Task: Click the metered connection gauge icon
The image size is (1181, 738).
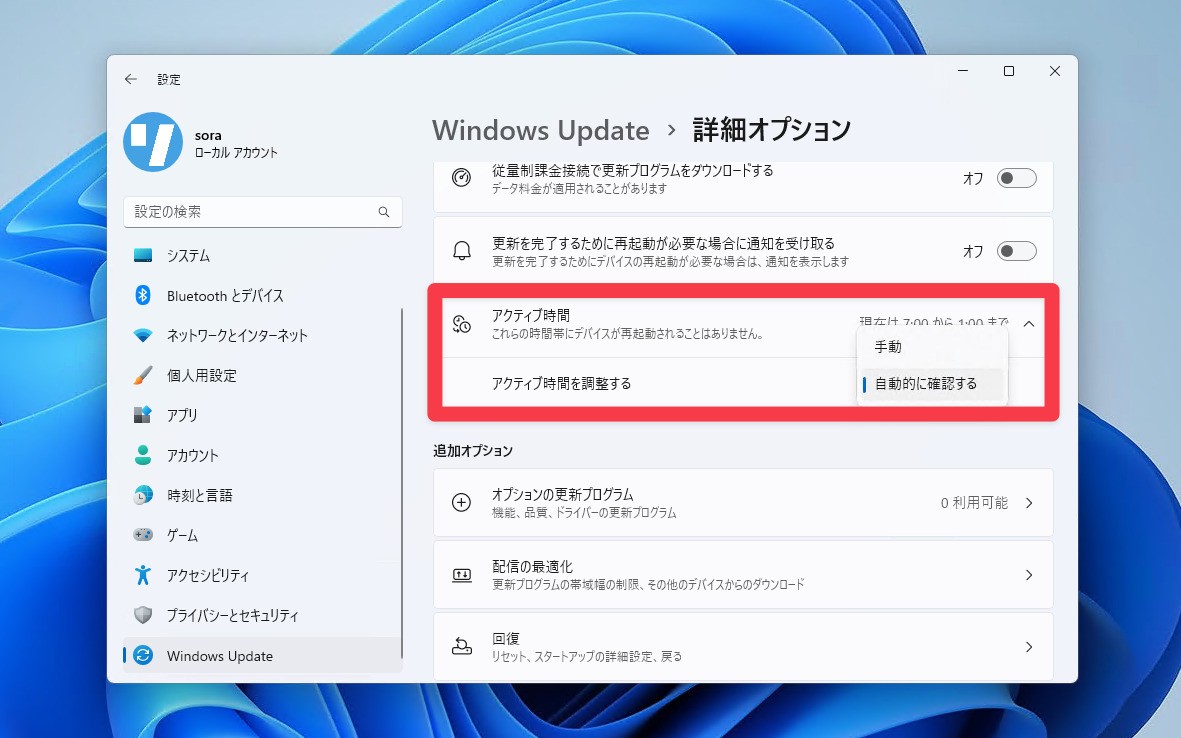Action: point(461,178)
